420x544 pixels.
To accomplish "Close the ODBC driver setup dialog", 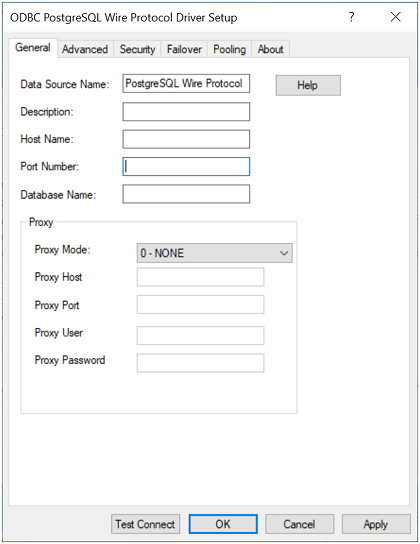I will click(395, 17).
